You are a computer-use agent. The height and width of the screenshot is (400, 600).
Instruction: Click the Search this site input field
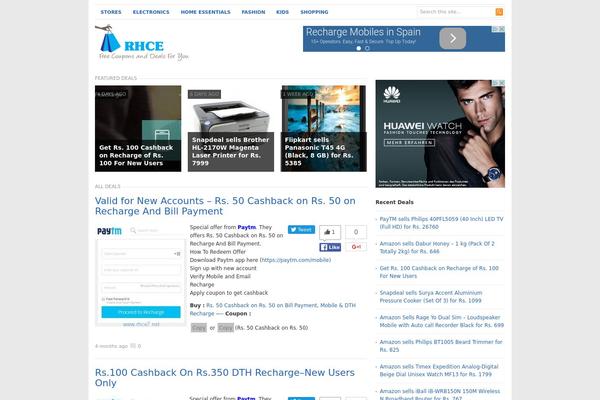point(456,12)
